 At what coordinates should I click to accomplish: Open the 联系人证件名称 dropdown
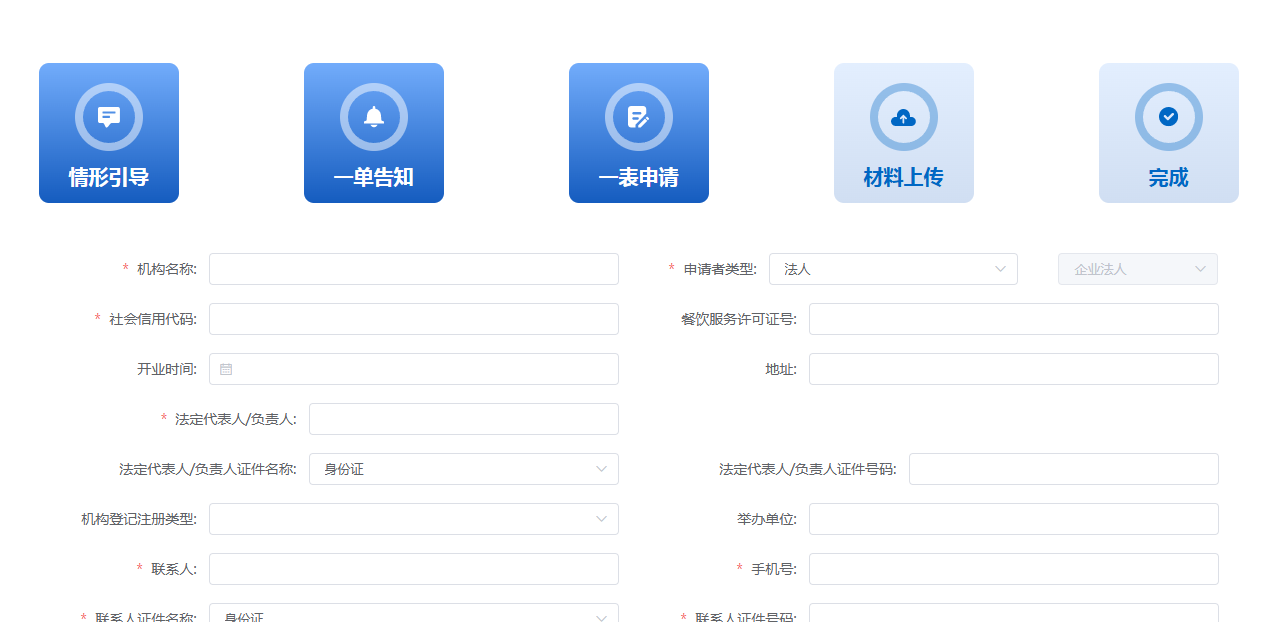(x=413, y=615)
